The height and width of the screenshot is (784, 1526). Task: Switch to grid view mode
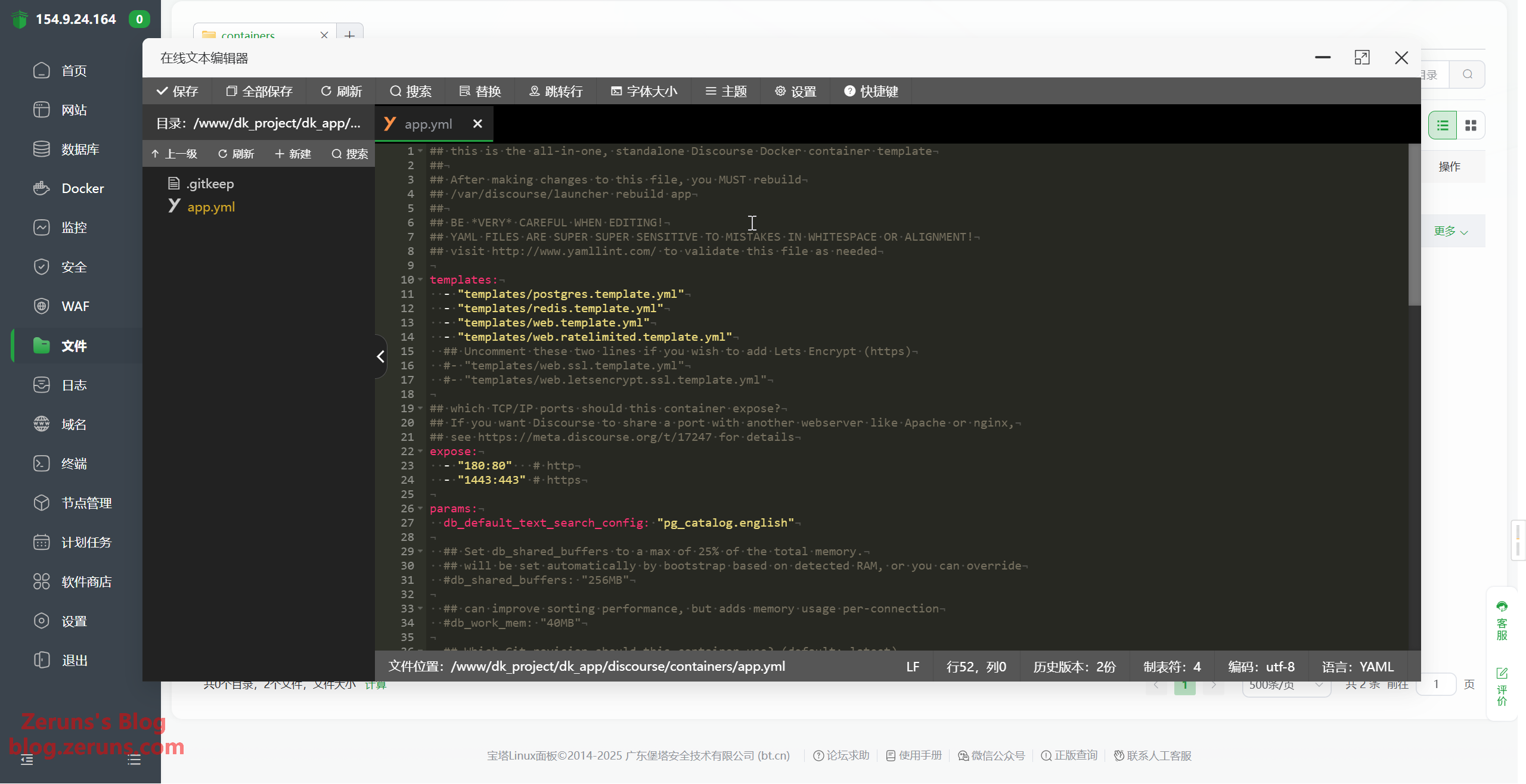[1471, 125]
